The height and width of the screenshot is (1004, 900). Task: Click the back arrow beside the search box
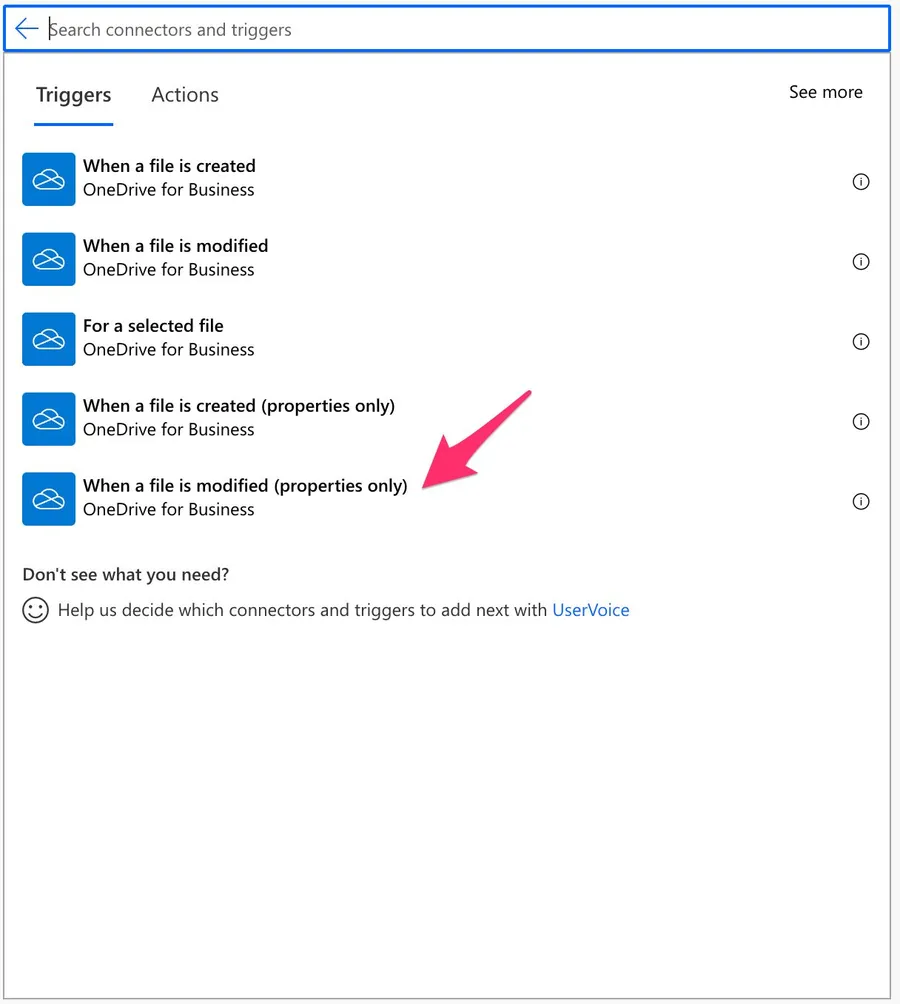(27, 29)
